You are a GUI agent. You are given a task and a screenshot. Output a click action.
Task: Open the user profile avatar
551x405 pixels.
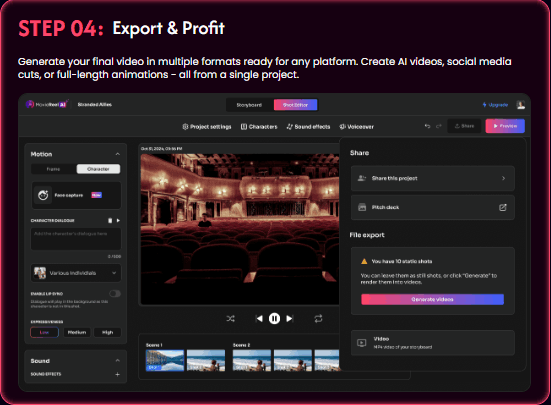pos(520,105)
